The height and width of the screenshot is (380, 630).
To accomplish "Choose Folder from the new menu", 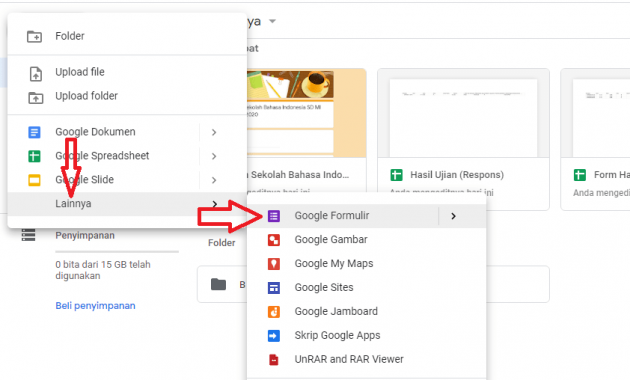I will pos(127,36).
